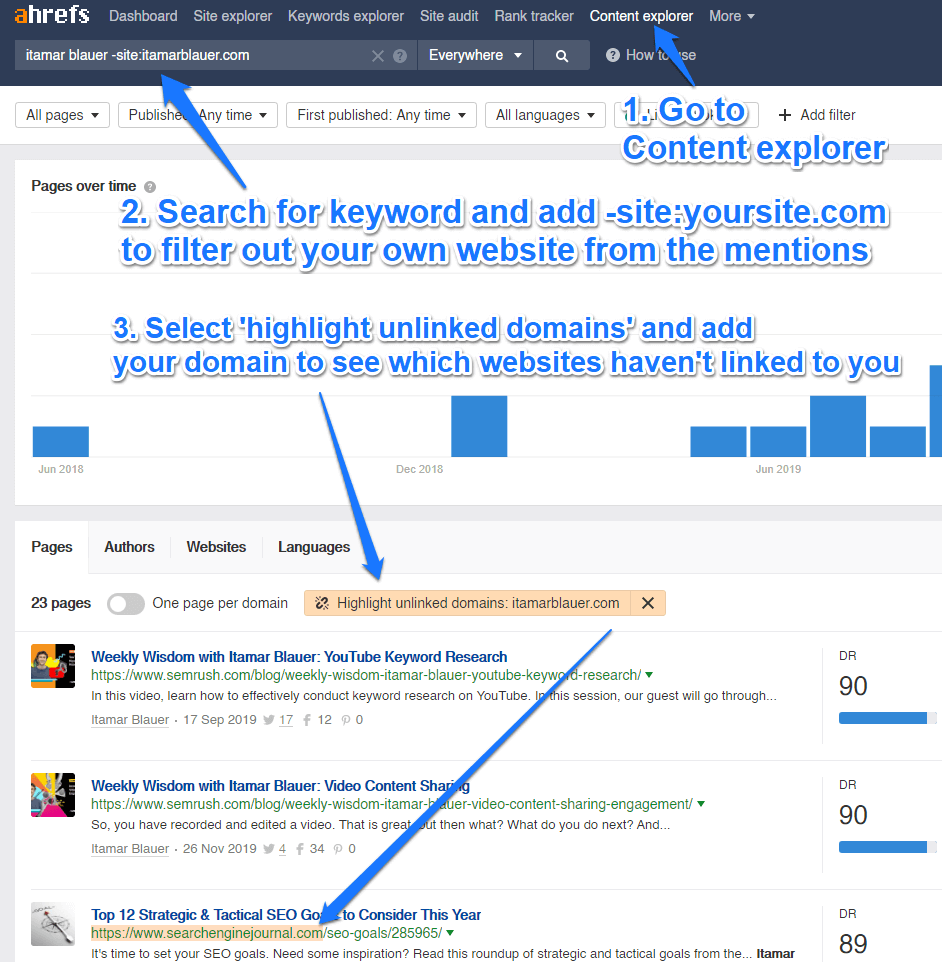
Task: Click the unlinked-domain icon in highlight chip
Action: tap(322, 603)
